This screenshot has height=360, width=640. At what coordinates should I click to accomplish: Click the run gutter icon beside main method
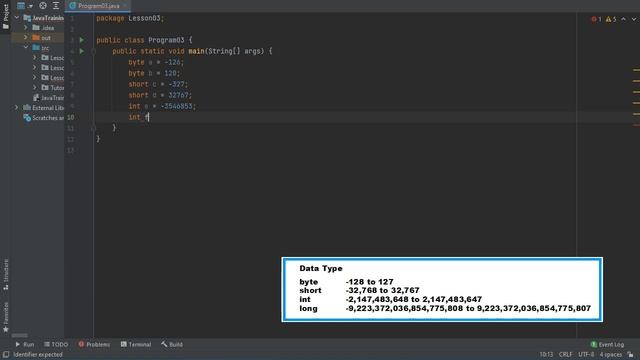tap(82, 51)
